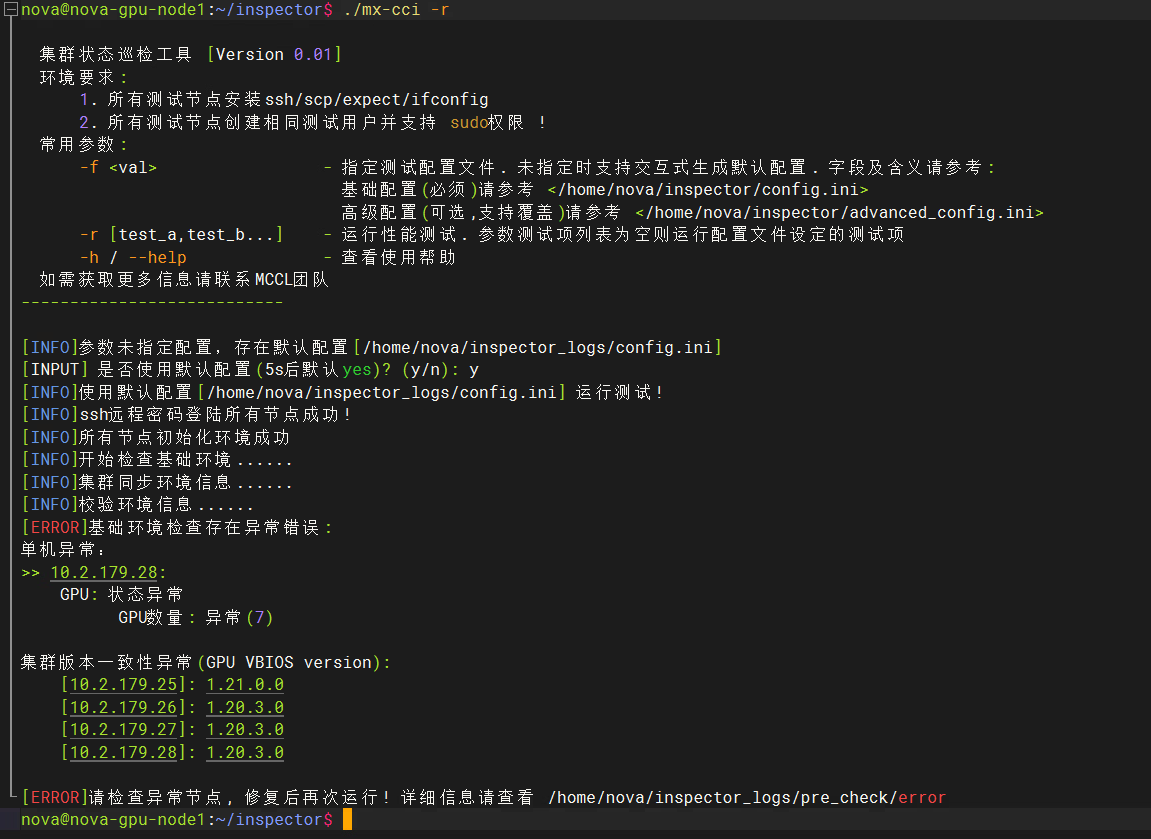
Task: Click the "基础环境检查存在异常错误" error line
Action: (x=204, y=528)
